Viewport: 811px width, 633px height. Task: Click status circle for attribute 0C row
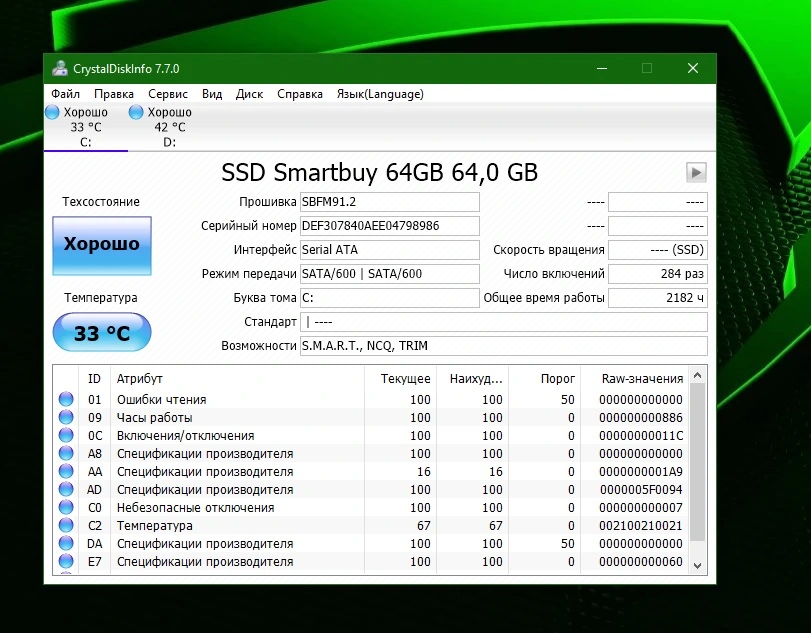(66, 435)
